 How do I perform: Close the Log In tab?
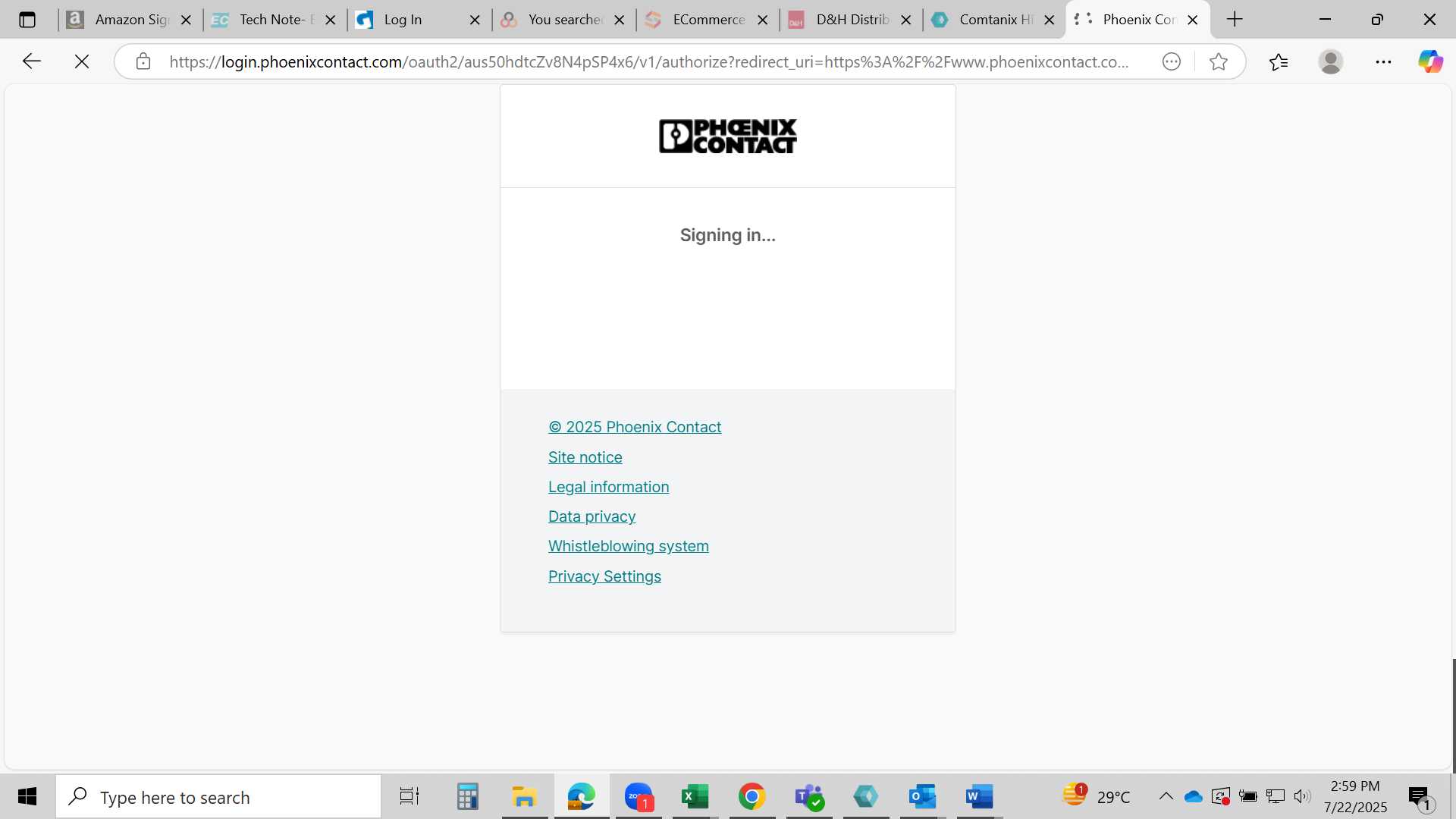(475, 20)
